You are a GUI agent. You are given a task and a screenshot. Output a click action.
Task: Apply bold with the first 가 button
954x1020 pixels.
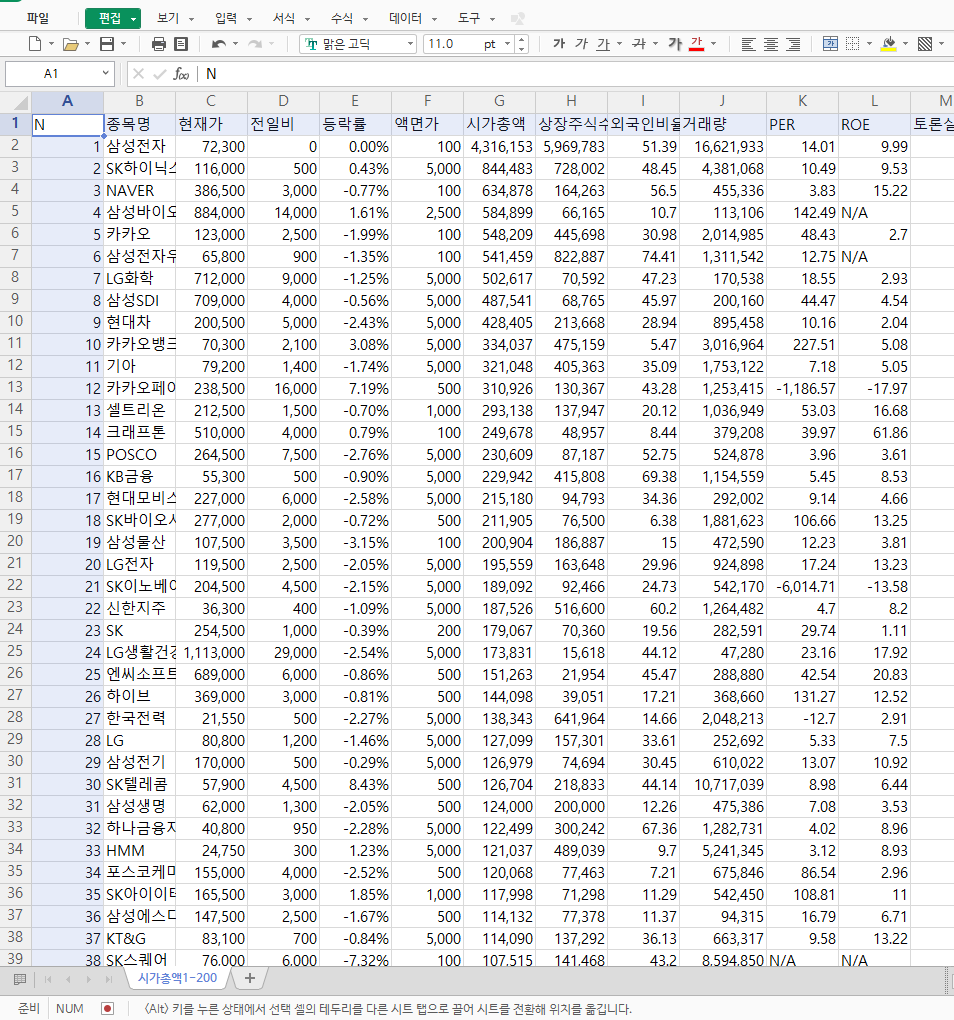559,44
